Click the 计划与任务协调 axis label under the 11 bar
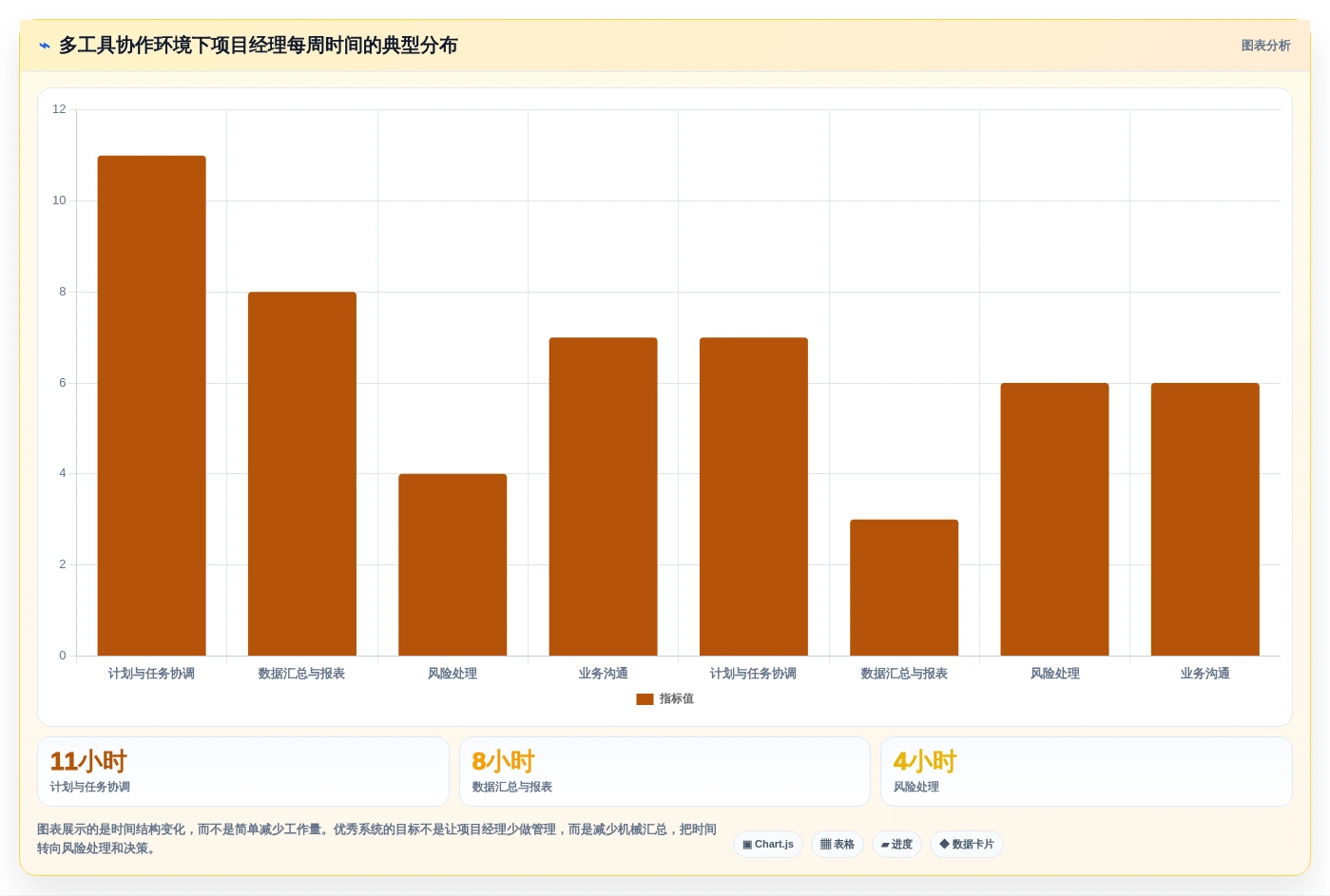 click(x=152, y=674)
